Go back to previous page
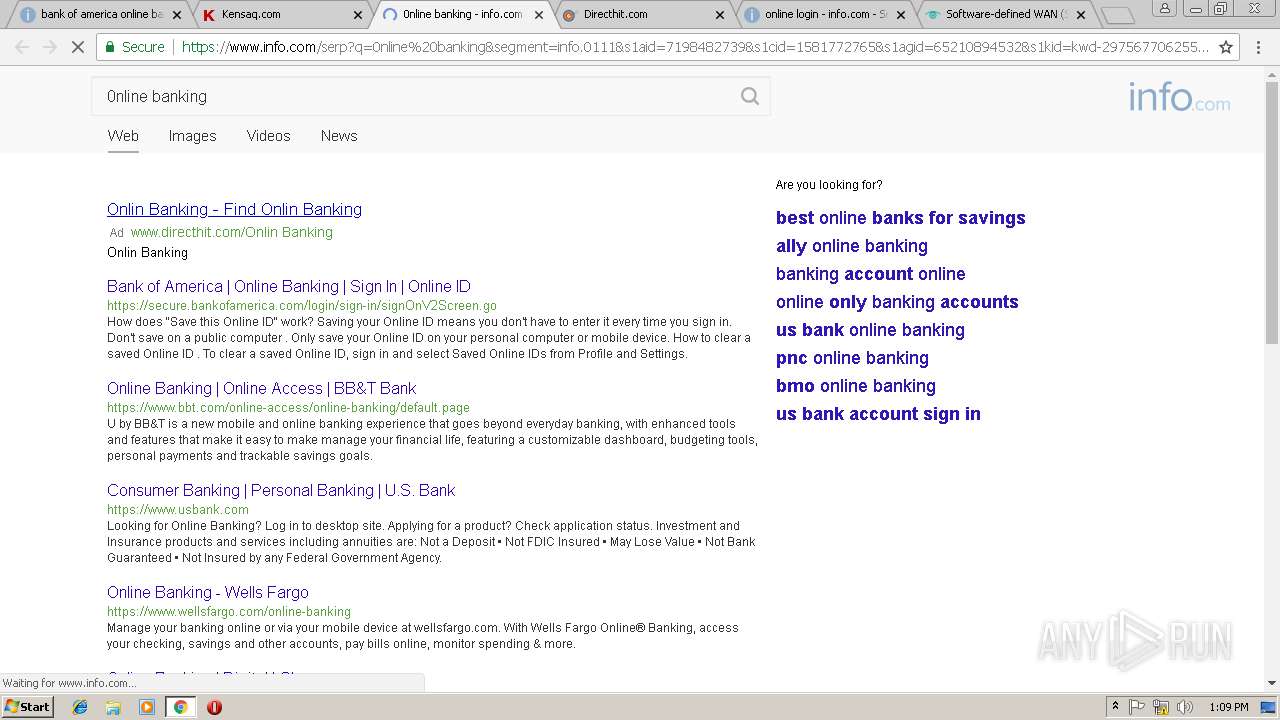1280x720 pixels. tap(22, 47)
